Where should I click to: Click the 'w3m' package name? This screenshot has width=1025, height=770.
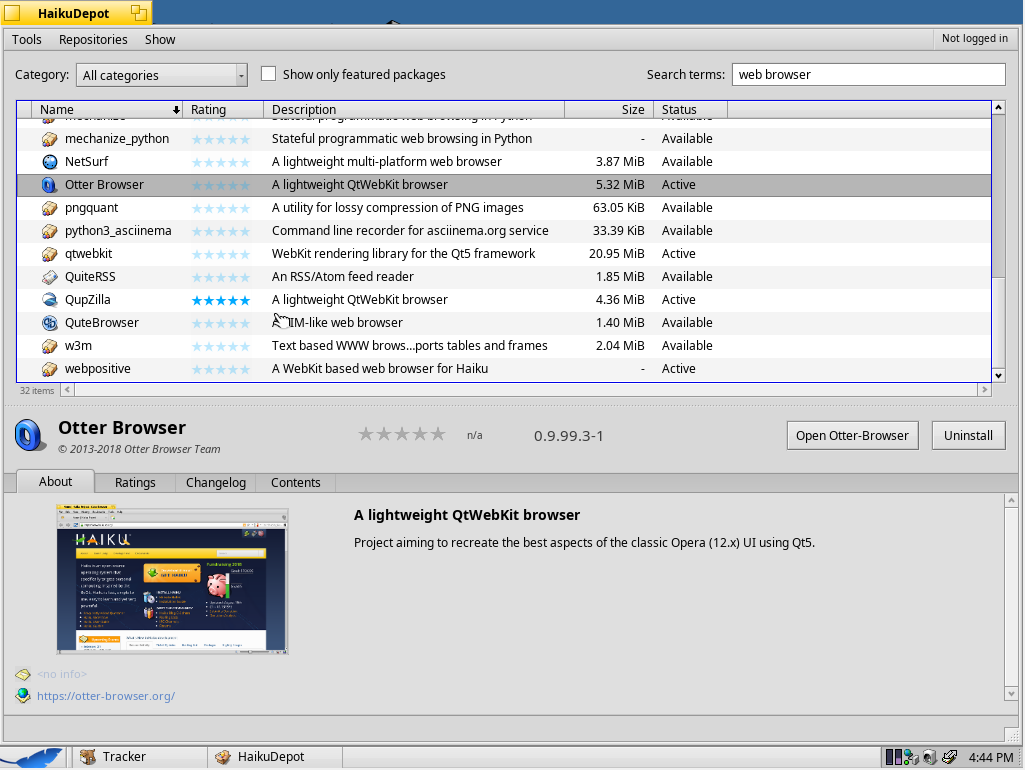(78, 346)
